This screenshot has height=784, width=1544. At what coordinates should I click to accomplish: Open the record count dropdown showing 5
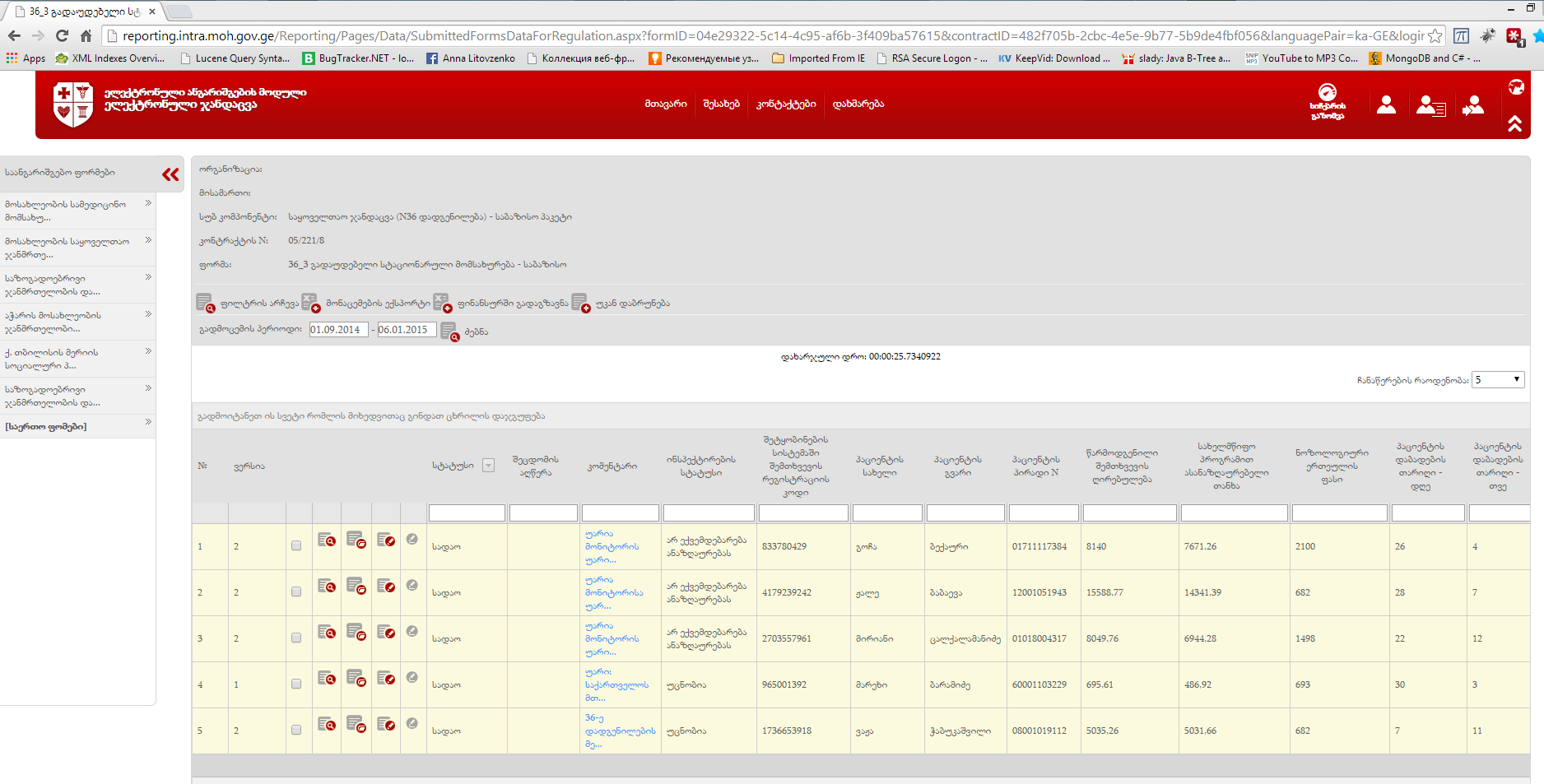(1497, 380)
